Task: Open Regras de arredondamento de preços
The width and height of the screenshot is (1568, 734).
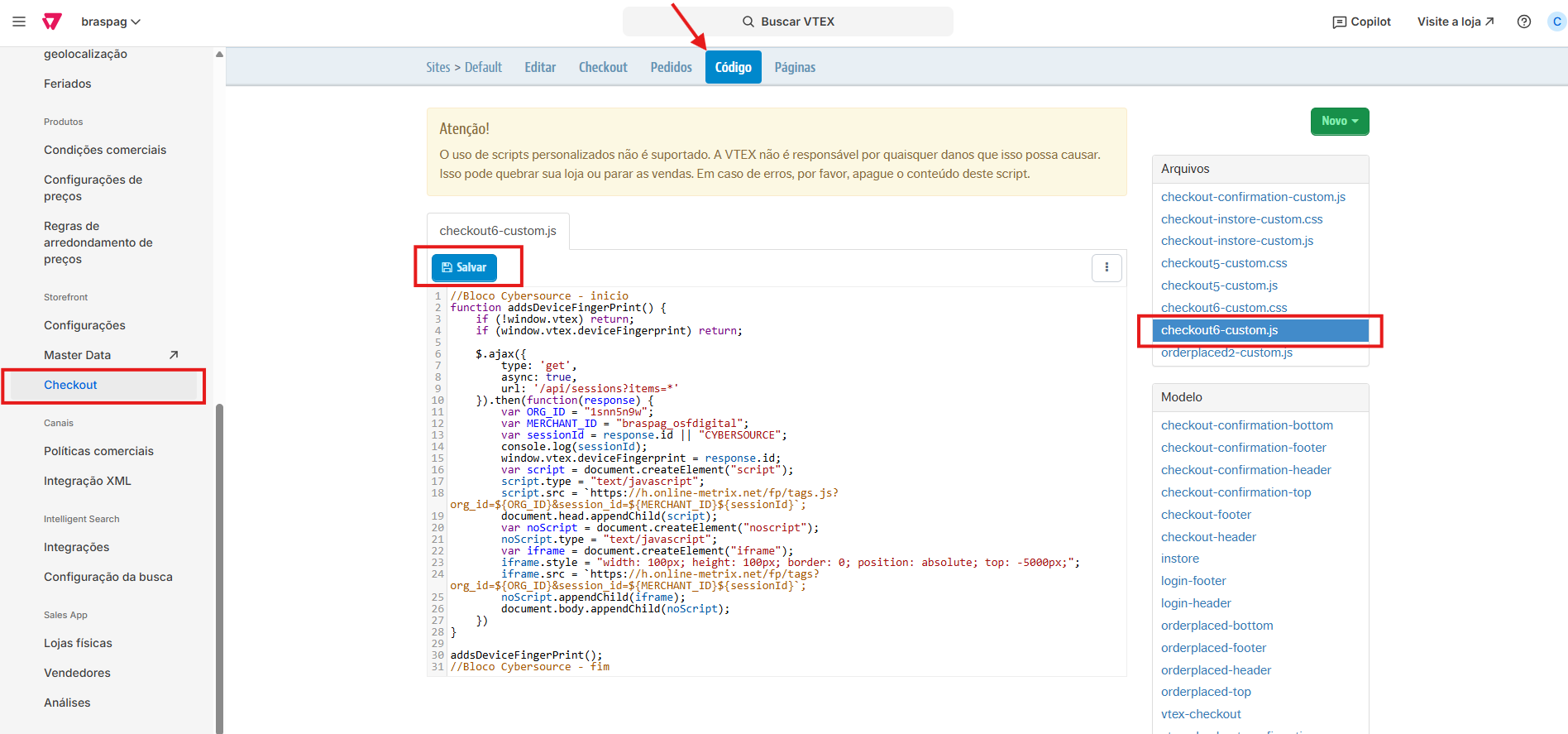Action: [x=98, y=242]
